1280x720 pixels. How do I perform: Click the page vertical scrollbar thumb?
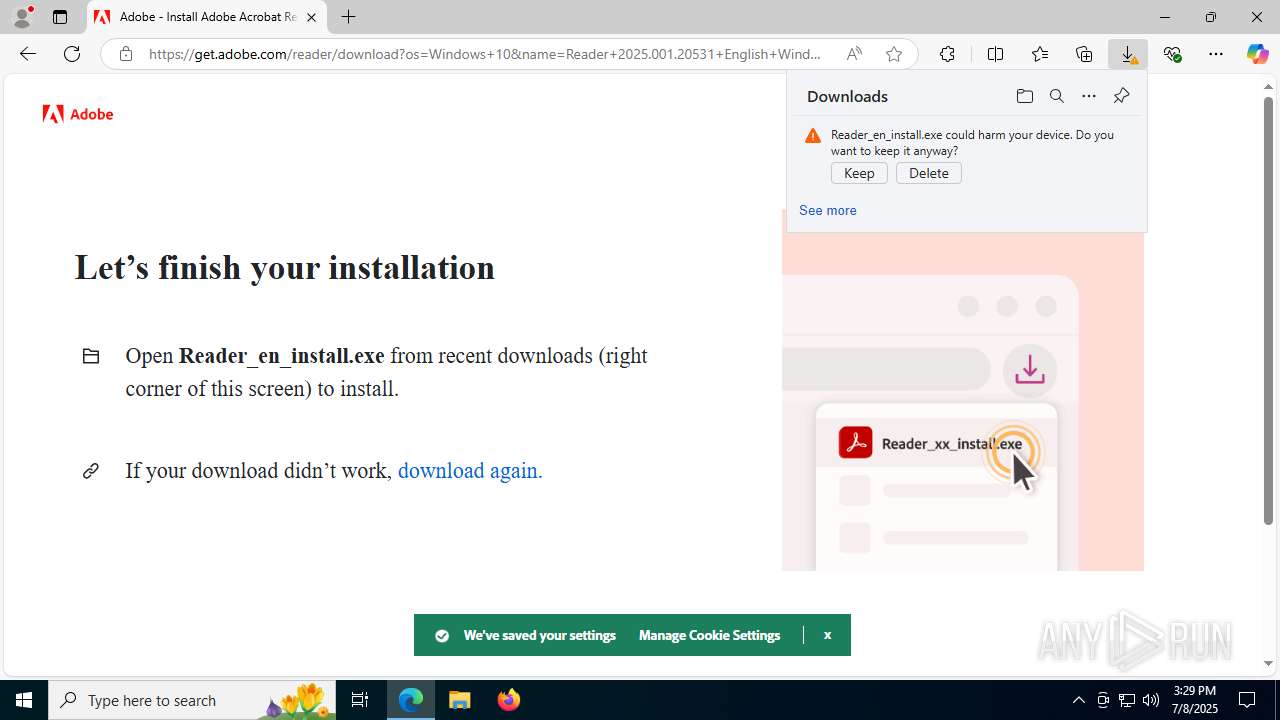coord(1268,310)
